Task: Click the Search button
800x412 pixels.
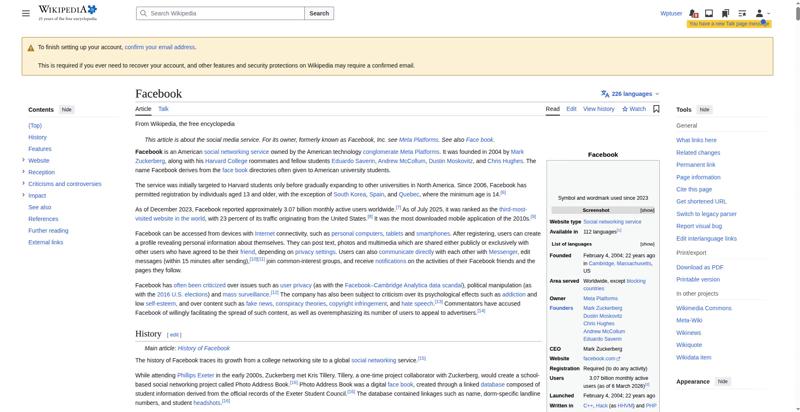Action: pyautogui.click(x=319, y=13)
